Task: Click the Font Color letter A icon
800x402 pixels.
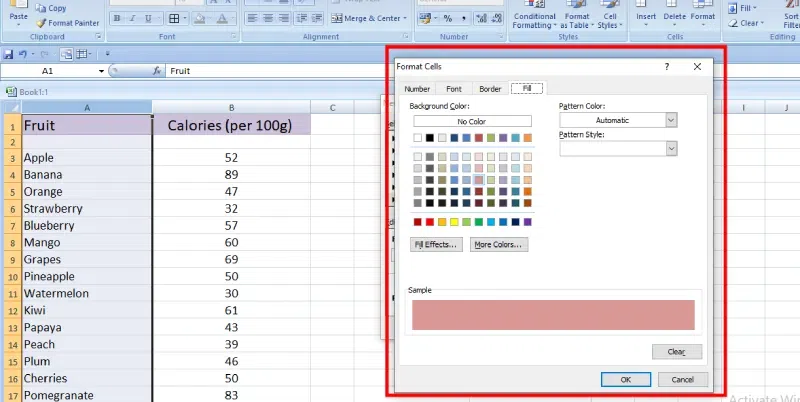Action: (x=222, y=18)
